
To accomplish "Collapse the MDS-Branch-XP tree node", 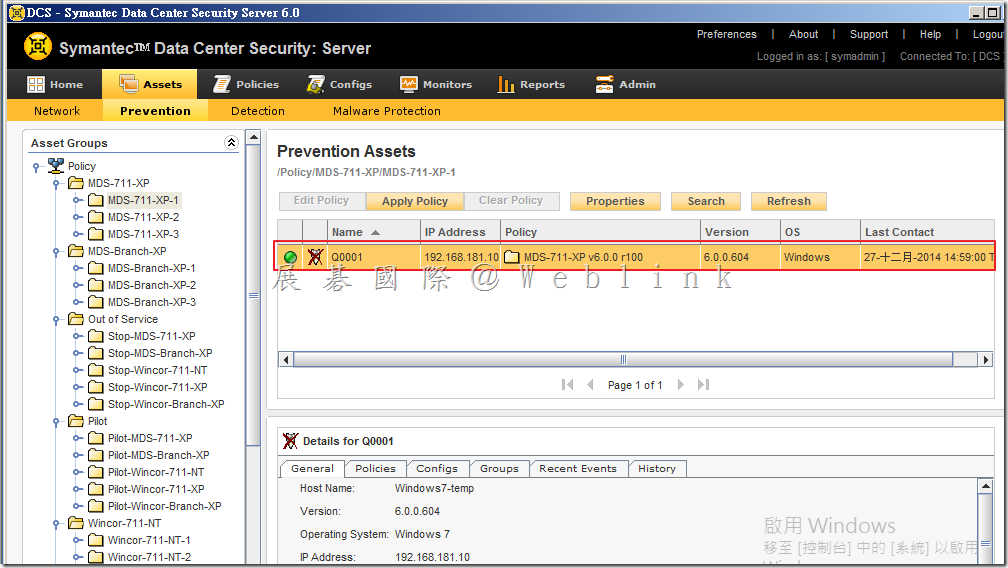I will [56, 252].
